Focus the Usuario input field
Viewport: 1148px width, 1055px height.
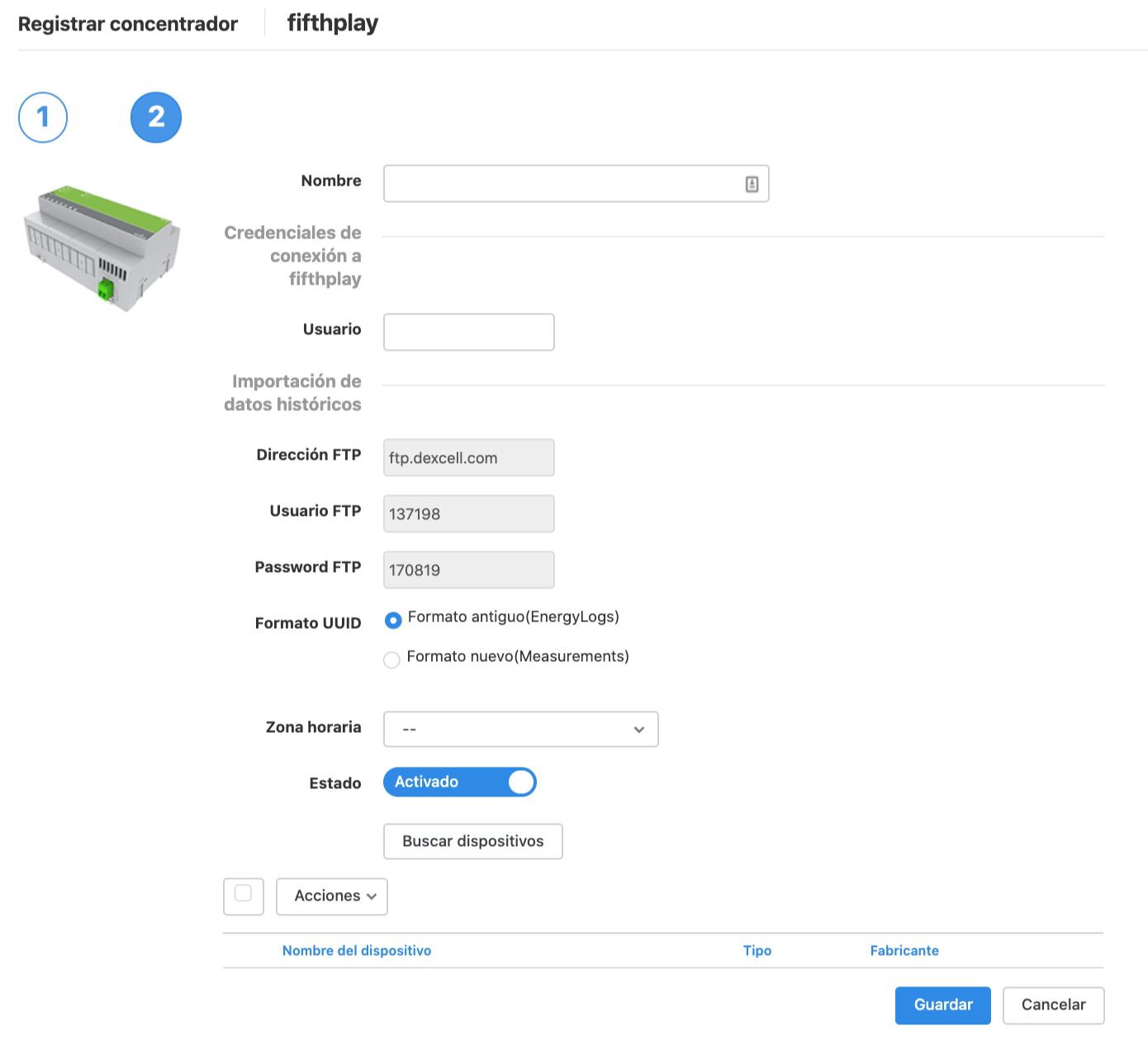pyautogui.click(x=469, y=332)
